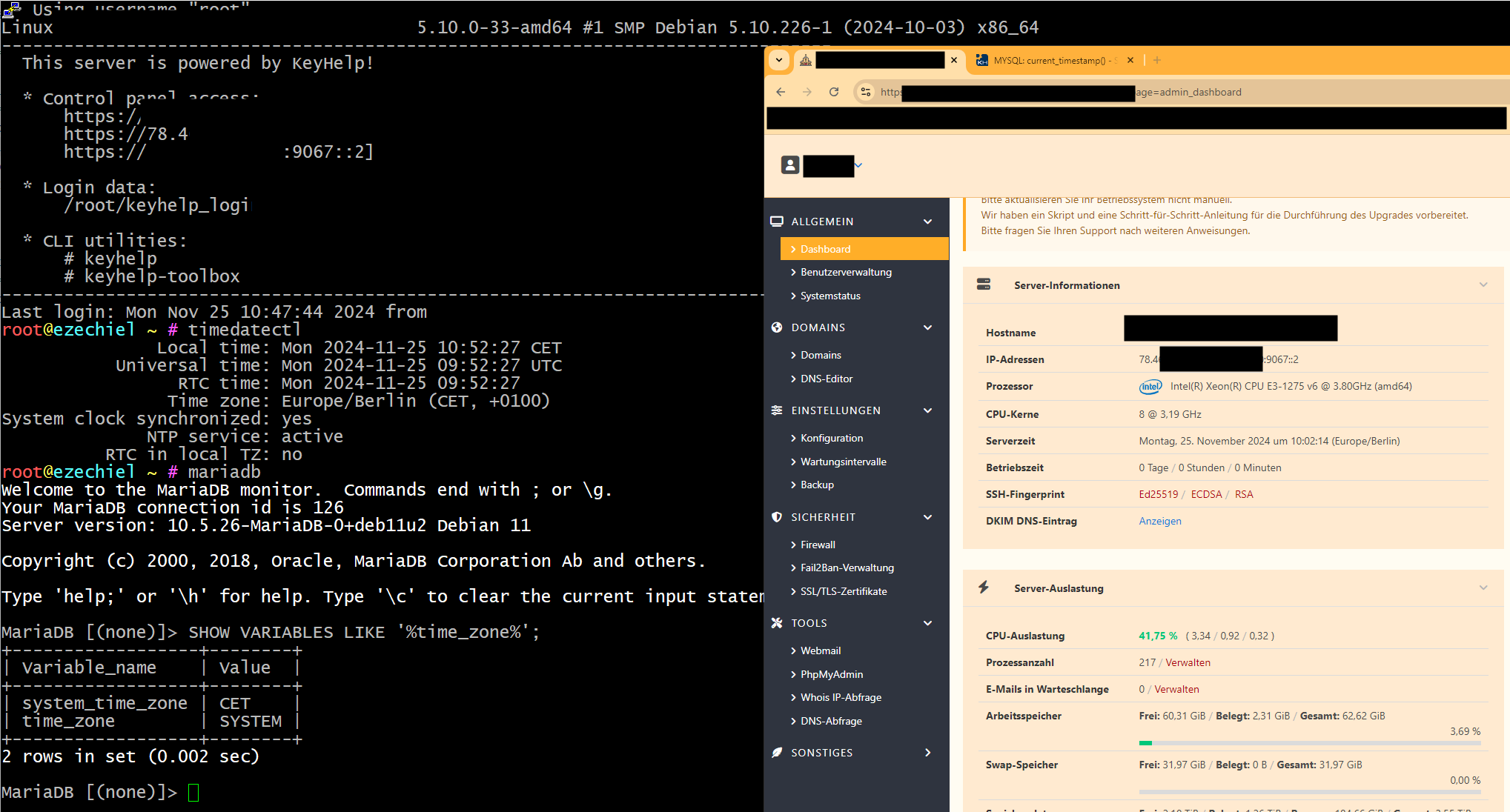Click the Domains globe icon in sidebar
Screen dimensions: 1510x812
point(777,327)
